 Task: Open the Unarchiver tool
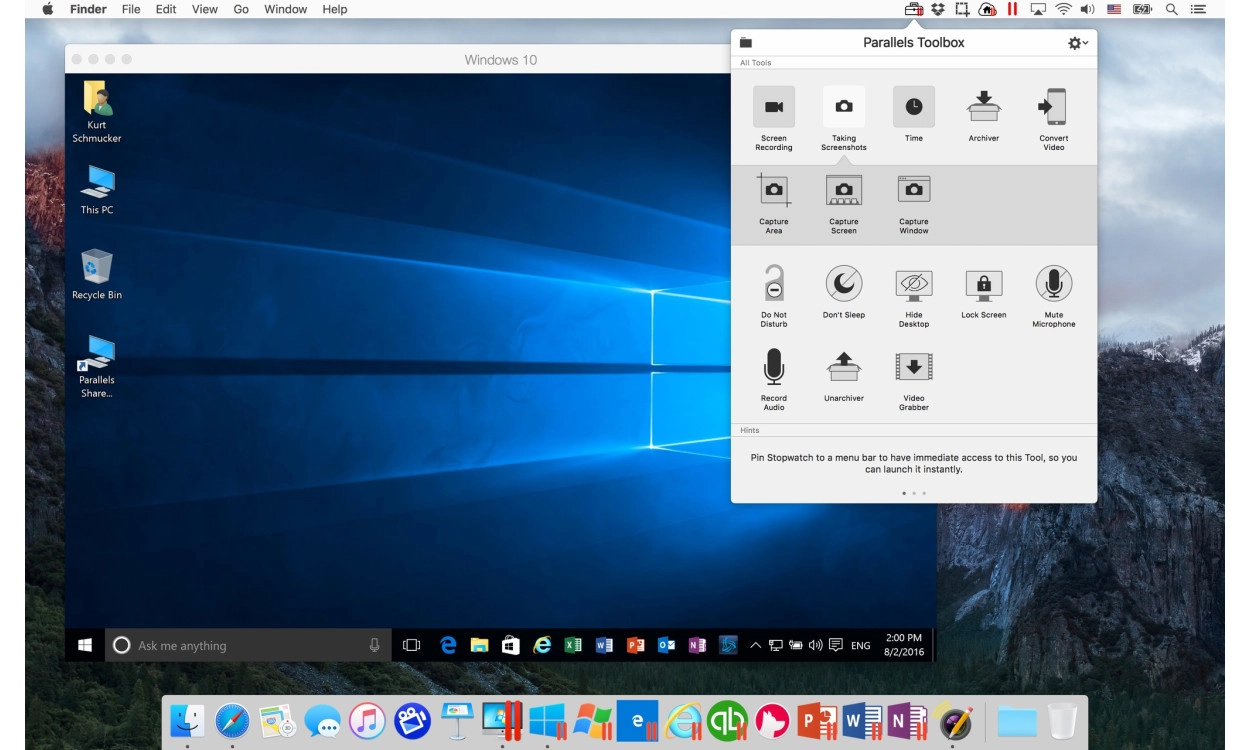843,367
